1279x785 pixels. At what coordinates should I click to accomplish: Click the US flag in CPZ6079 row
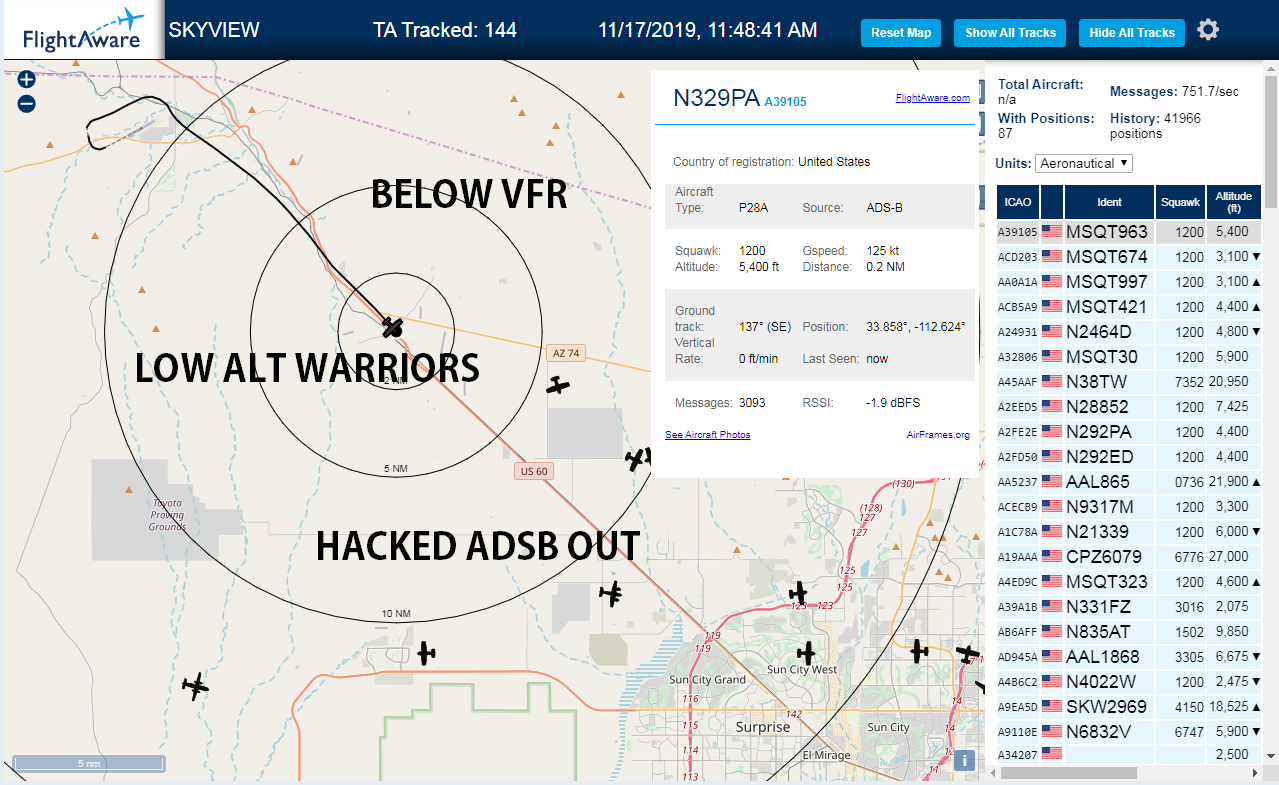[x=1052, y=557]
